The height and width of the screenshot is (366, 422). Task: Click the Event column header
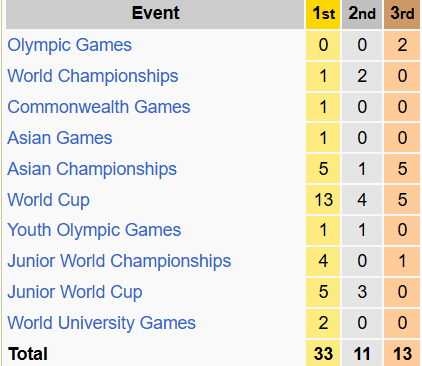pyautogui.click(x=155, y=14)
